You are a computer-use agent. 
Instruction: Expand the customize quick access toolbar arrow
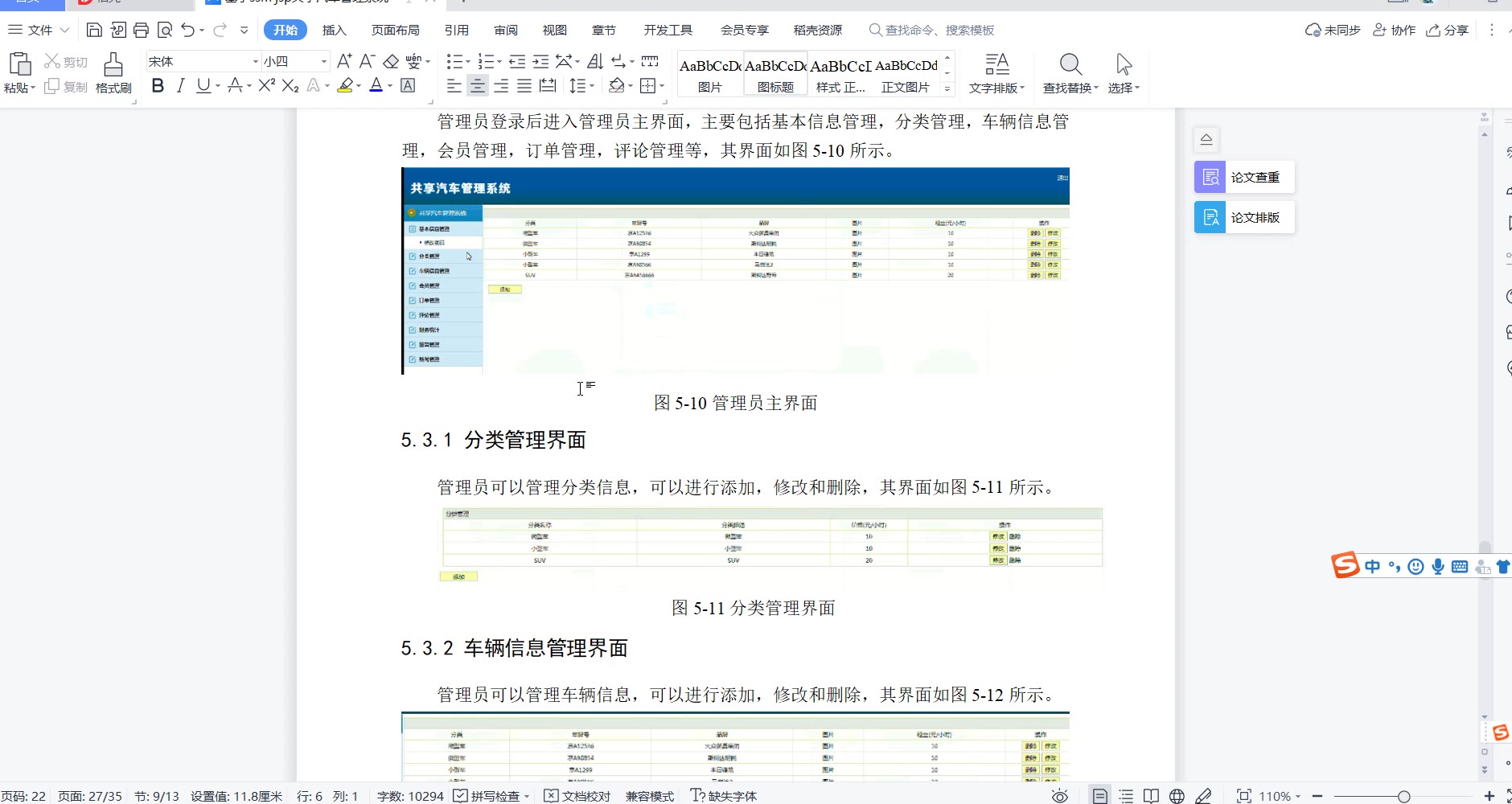click(x=244, y=30)
